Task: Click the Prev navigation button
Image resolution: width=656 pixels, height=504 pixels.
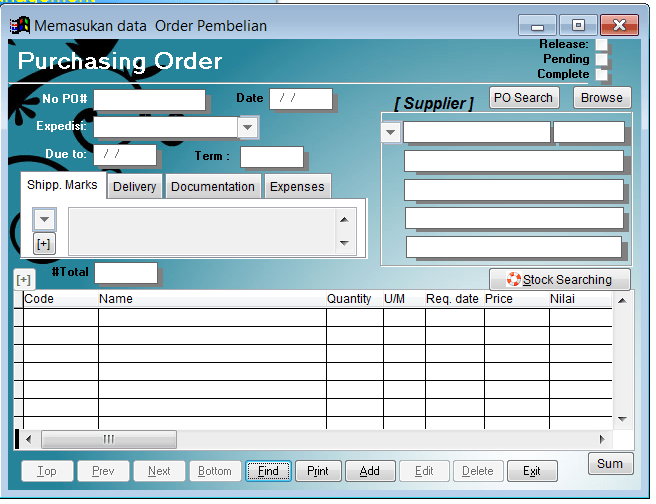Action: (x=103, y=471)
